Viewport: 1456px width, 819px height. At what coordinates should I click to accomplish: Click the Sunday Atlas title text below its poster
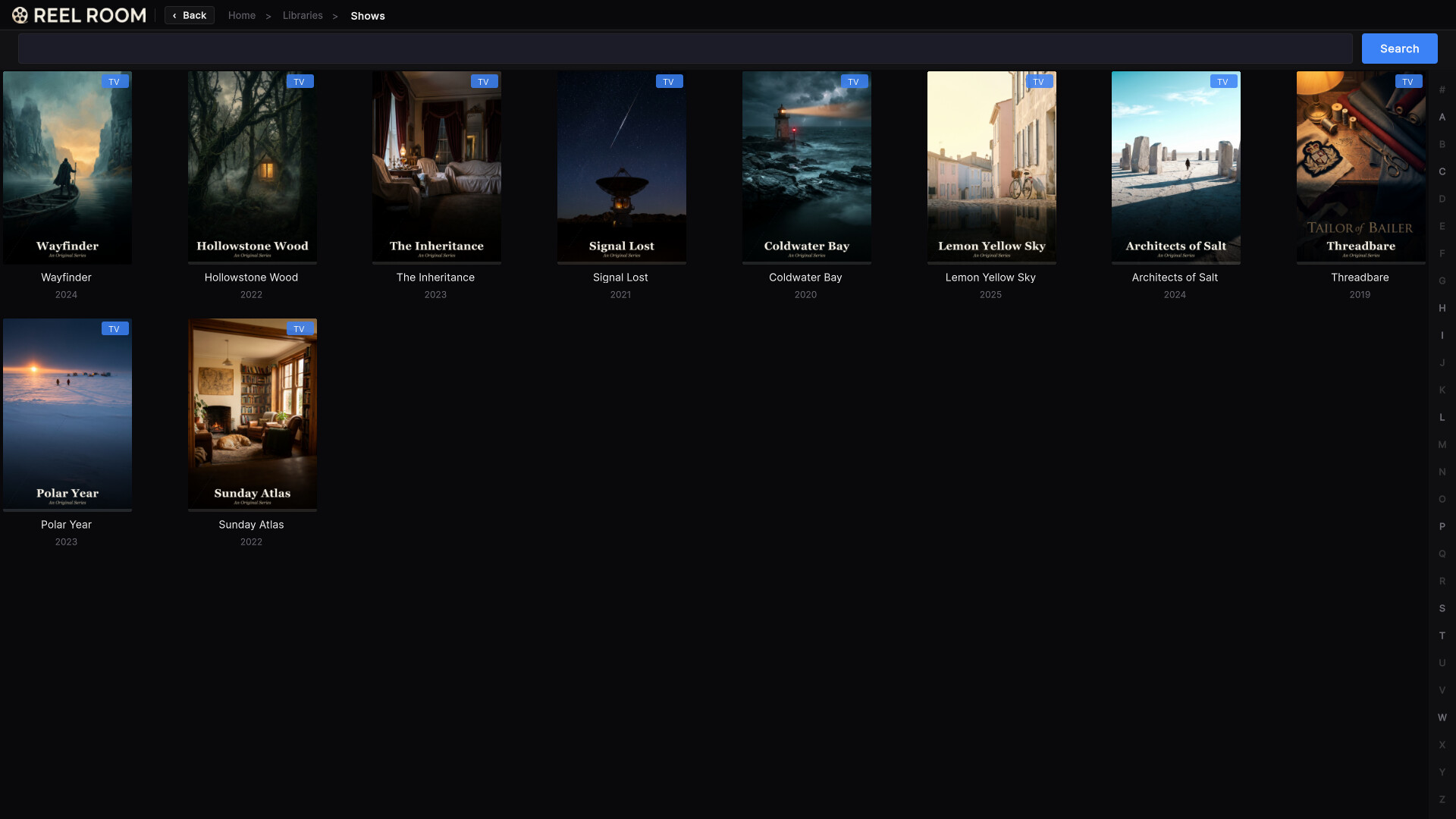pos(251,525)
